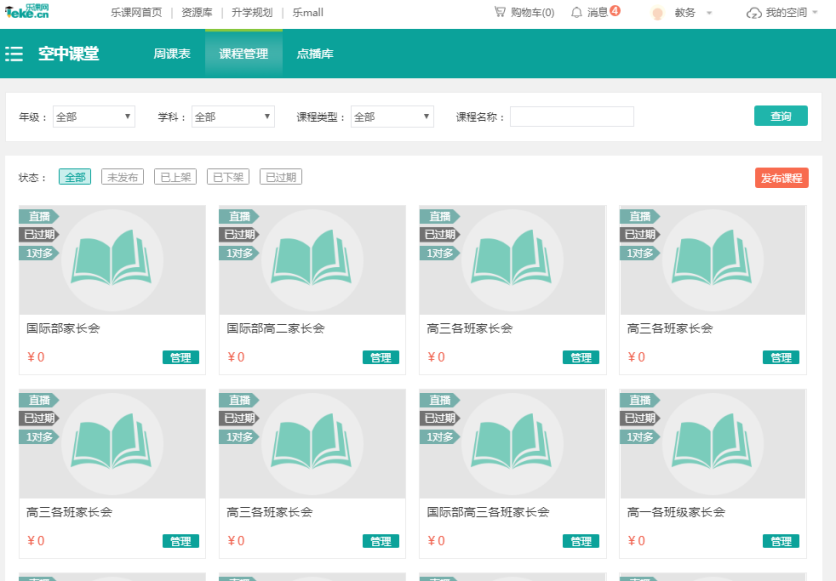Viewport: 836px width, 581px height.
Task: Open the 年级 dropdown
Action: (x=94, y=117)
